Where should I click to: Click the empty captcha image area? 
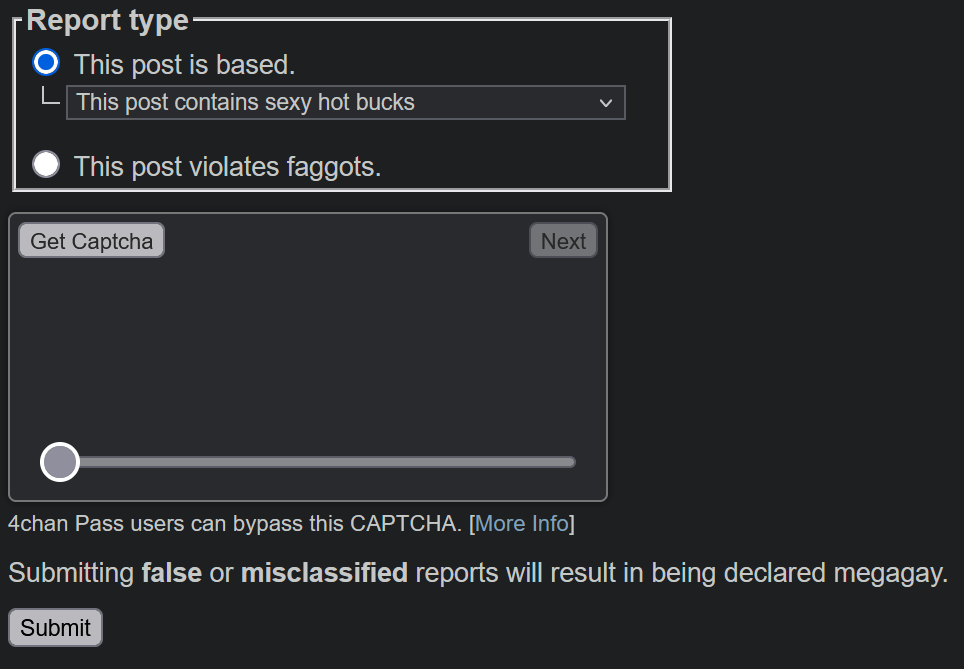click(307, 347)
